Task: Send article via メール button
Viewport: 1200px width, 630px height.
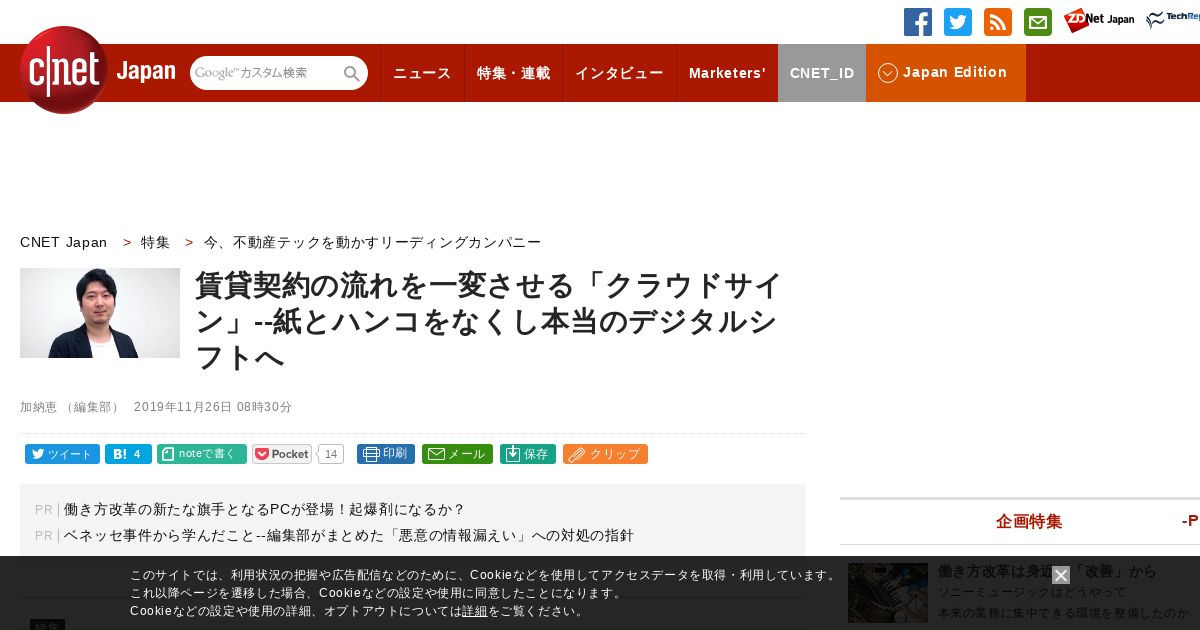Action: click(457, 454)
